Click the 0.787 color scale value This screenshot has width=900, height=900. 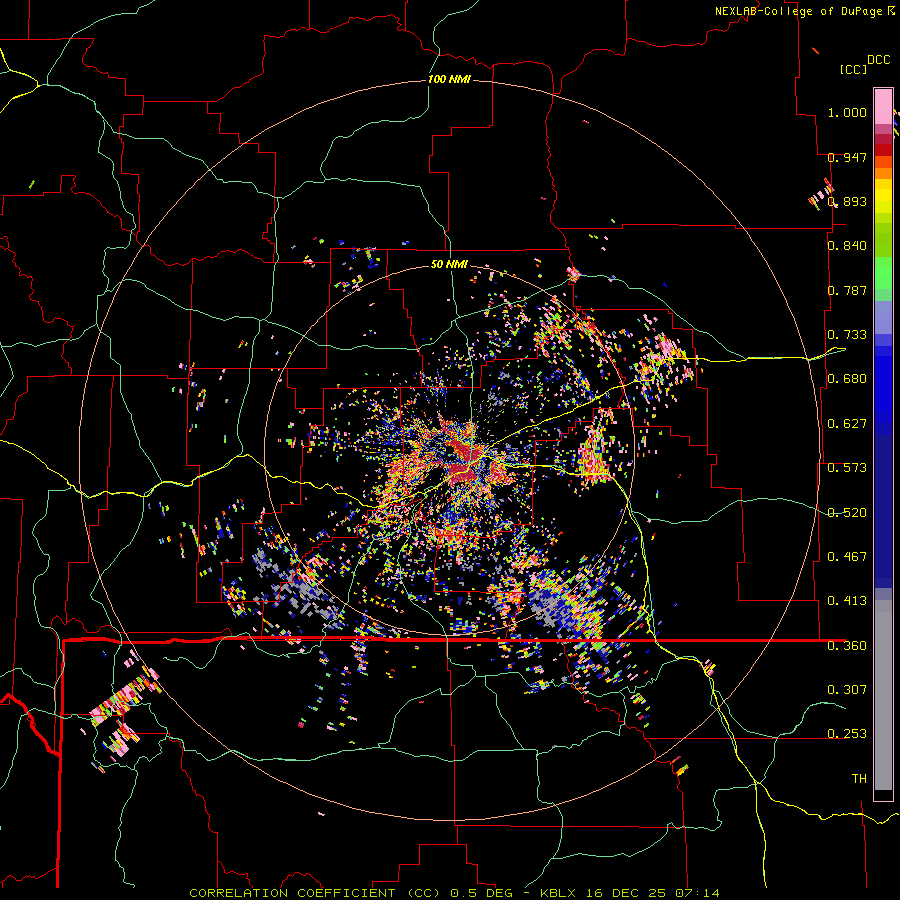847,290
